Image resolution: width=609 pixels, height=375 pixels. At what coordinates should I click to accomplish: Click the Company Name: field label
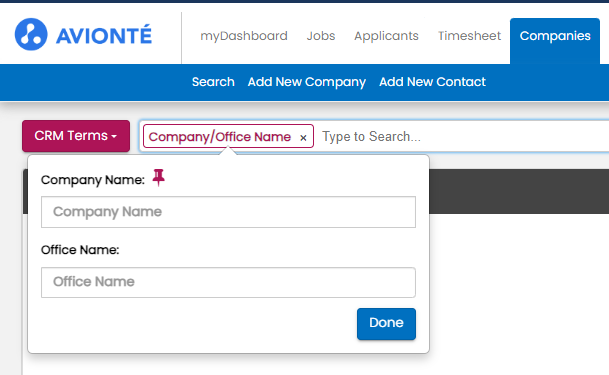(x=93, y=180)
